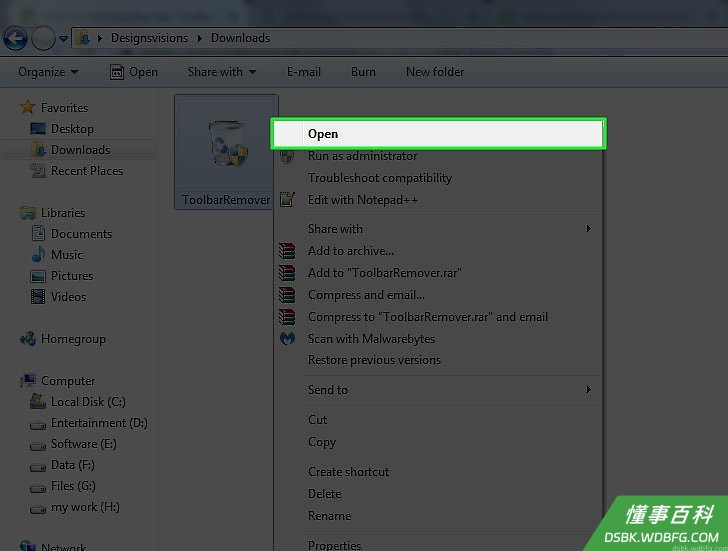Click the Computer icon in sidebar

point(28,381)
